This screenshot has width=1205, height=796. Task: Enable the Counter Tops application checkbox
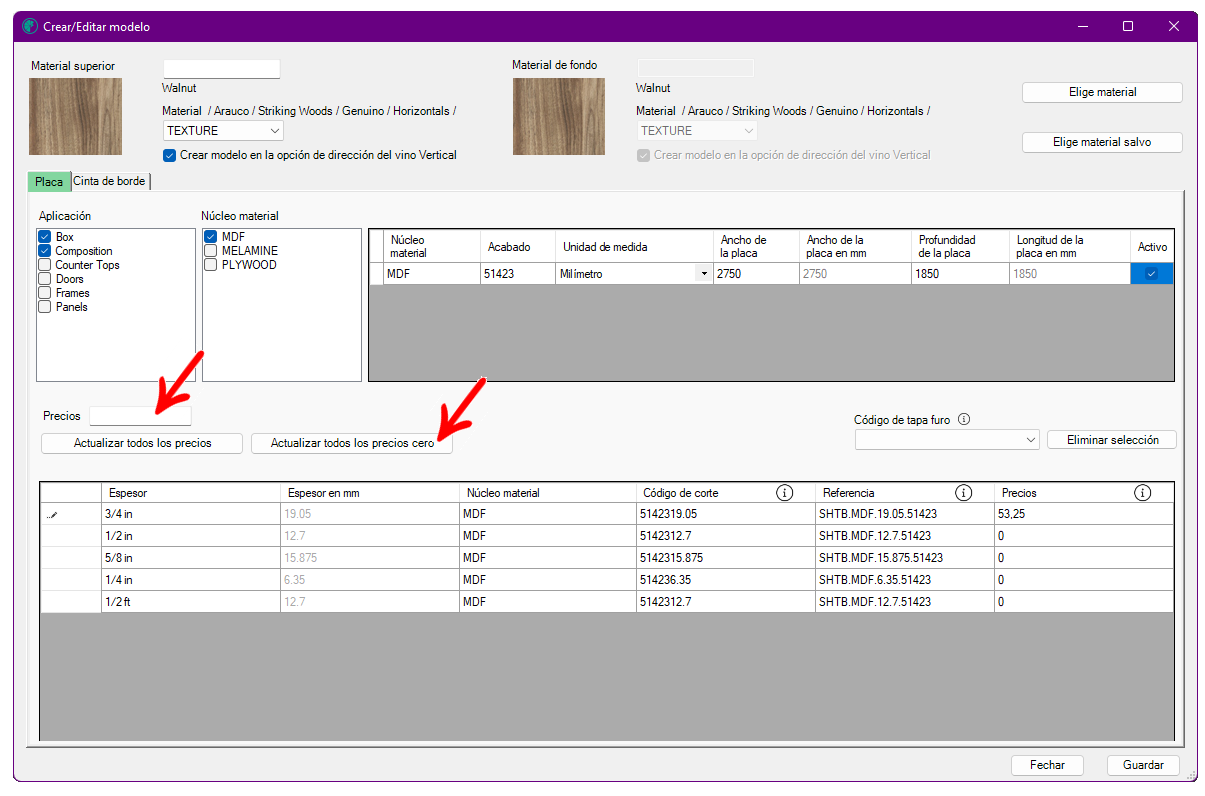coord(45,265)
